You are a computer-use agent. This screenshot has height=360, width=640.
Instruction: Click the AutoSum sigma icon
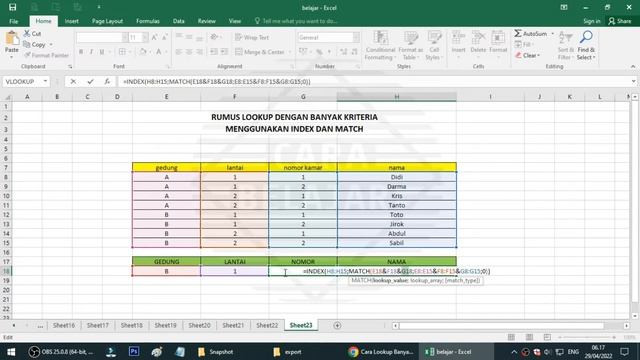518,33
